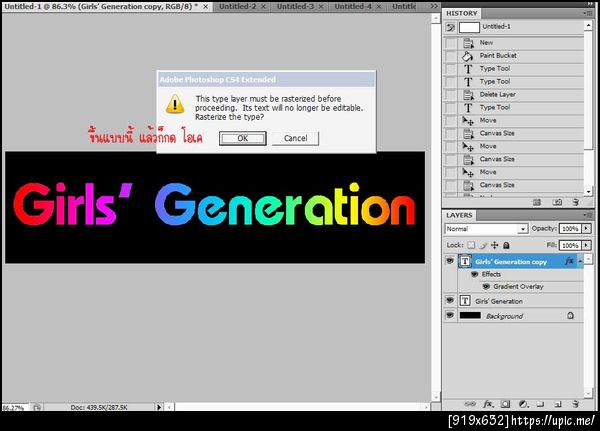Select the Girls' Generation text layer

pos(521,301)
